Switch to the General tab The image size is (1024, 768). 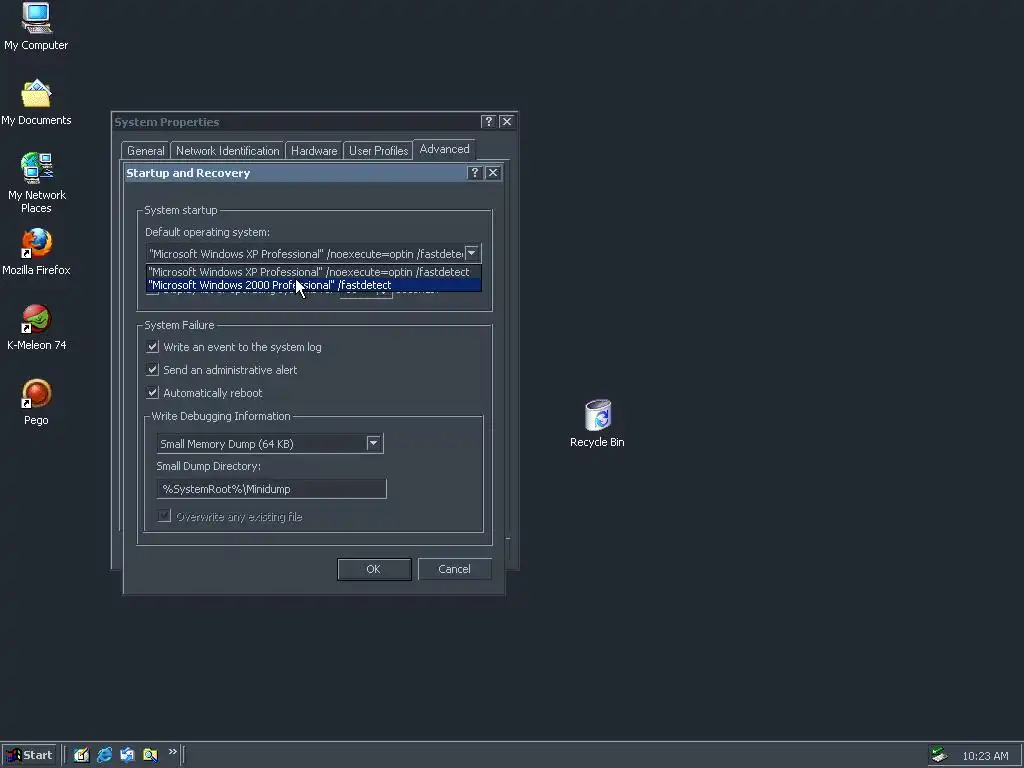[146, 151]
